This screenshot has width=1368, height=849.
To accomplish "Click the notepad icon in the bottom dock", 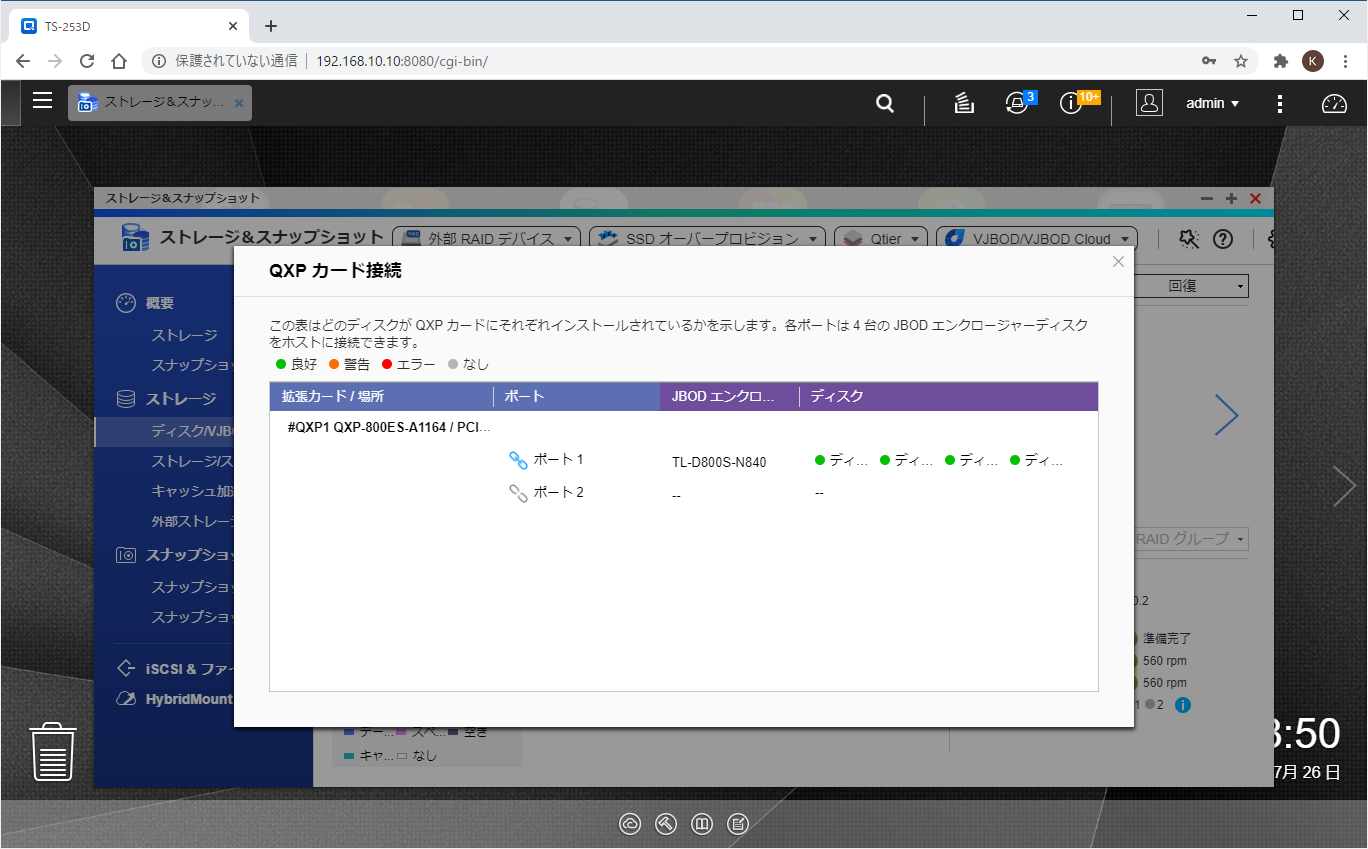I will 738,824.
